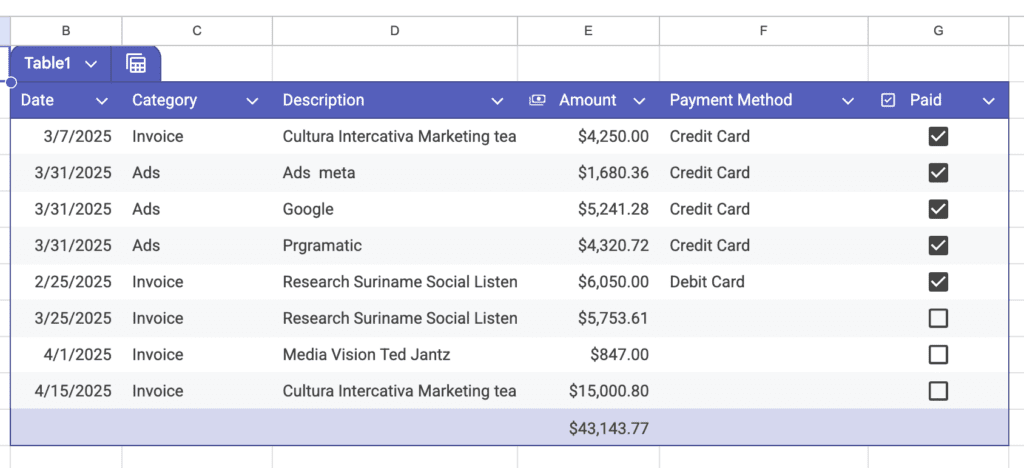Image resolution: width=1024 pixels, height=468 pixels.
Task: Open the Table1 name dropdown arrow
Action: 91,64
